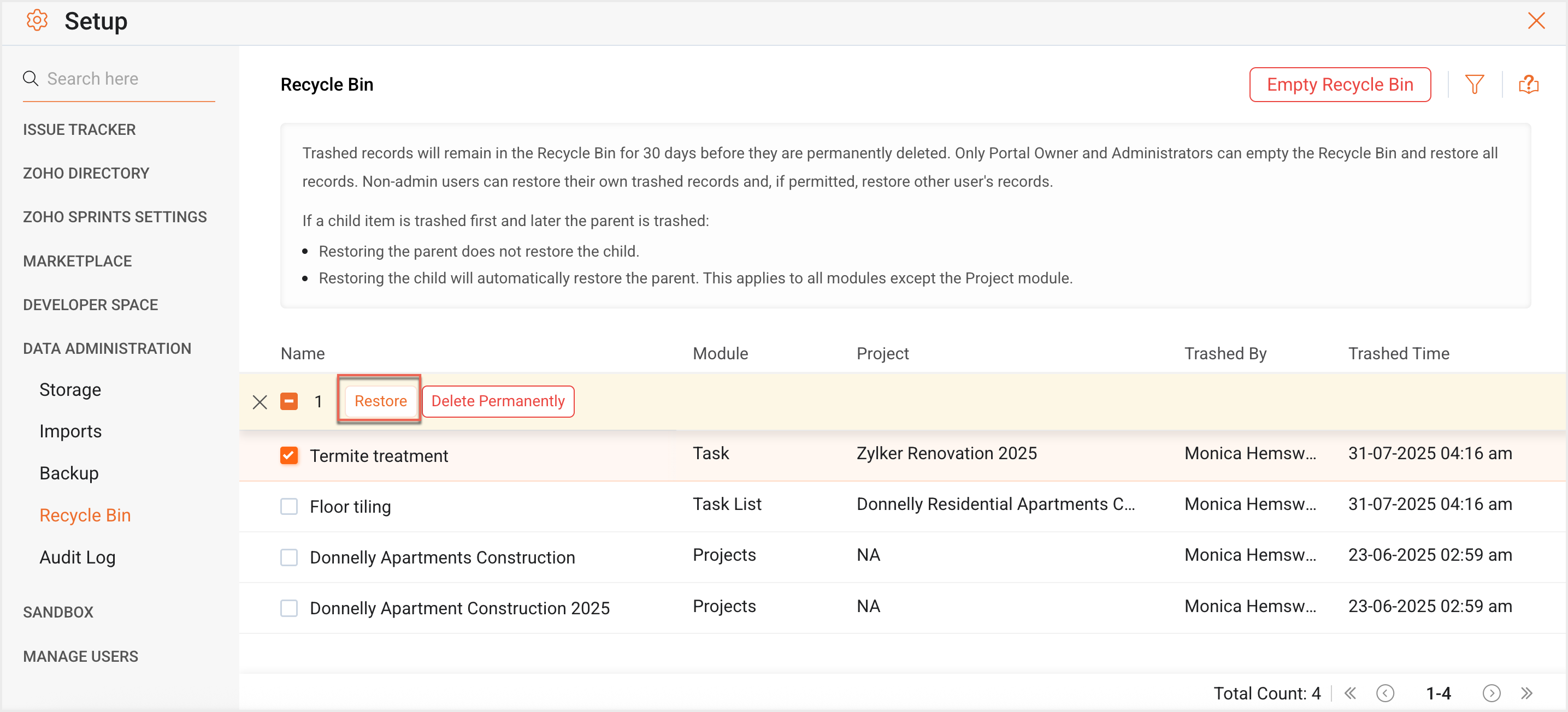The width and height of the screenshot is (1568, 712).
Task: Expand the Sandbox section
Action: point(58,612)
